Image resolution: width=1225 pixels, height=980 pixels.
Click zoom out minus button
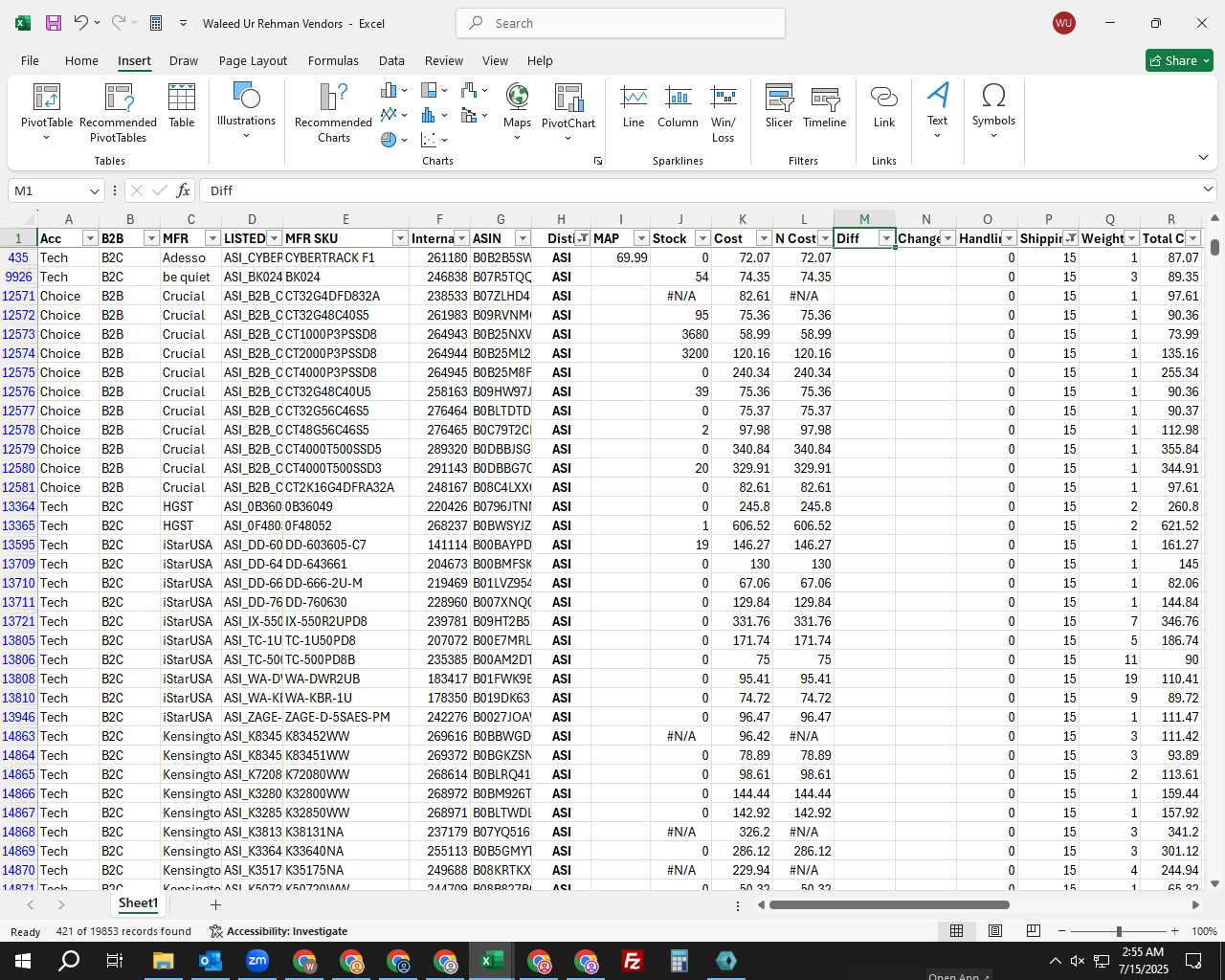(1062, 931)
